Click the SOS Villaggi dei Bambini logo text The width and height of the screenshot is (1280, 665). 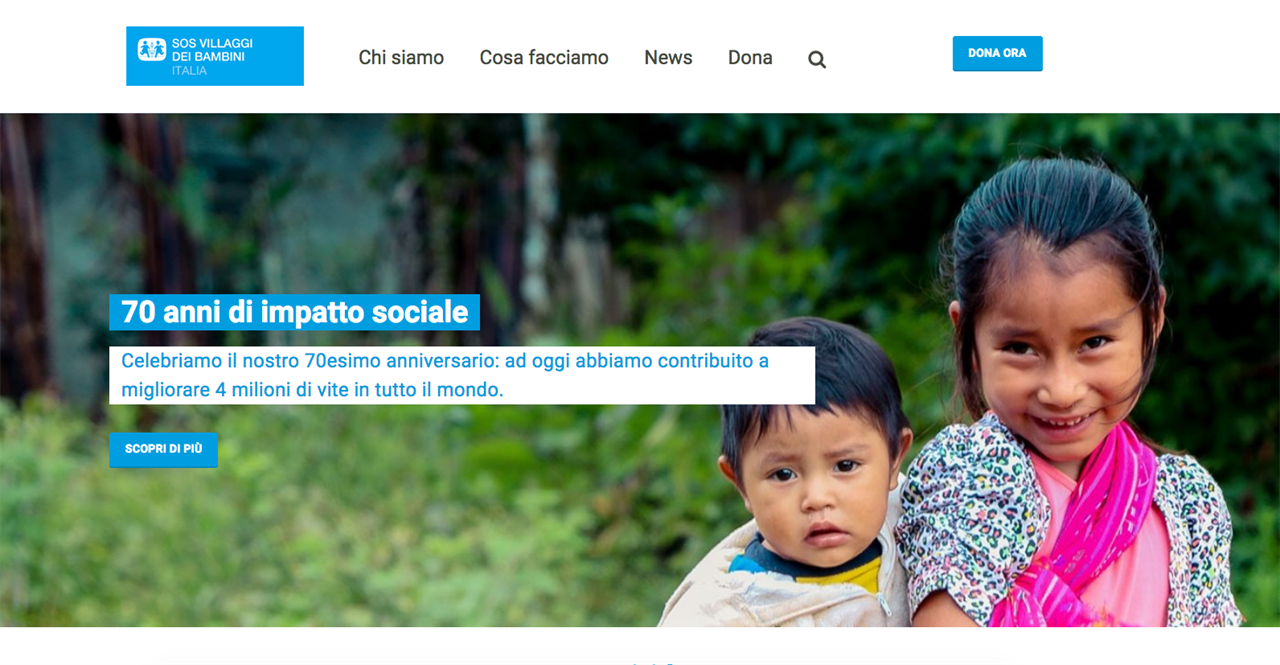click(x=212, y=51)
